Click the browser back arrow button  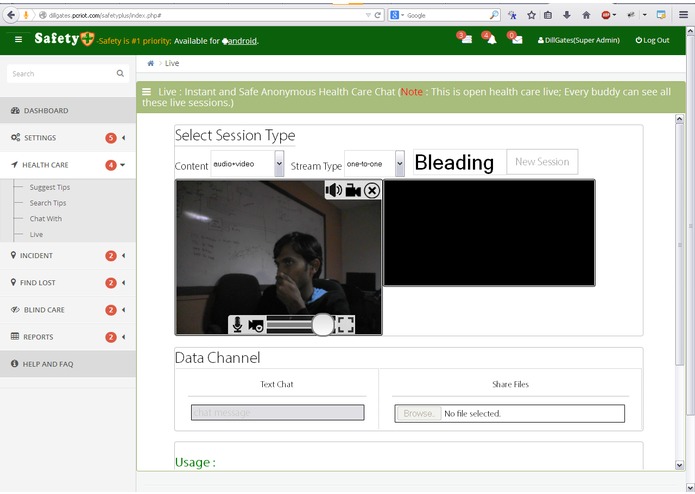click(11, 15)
